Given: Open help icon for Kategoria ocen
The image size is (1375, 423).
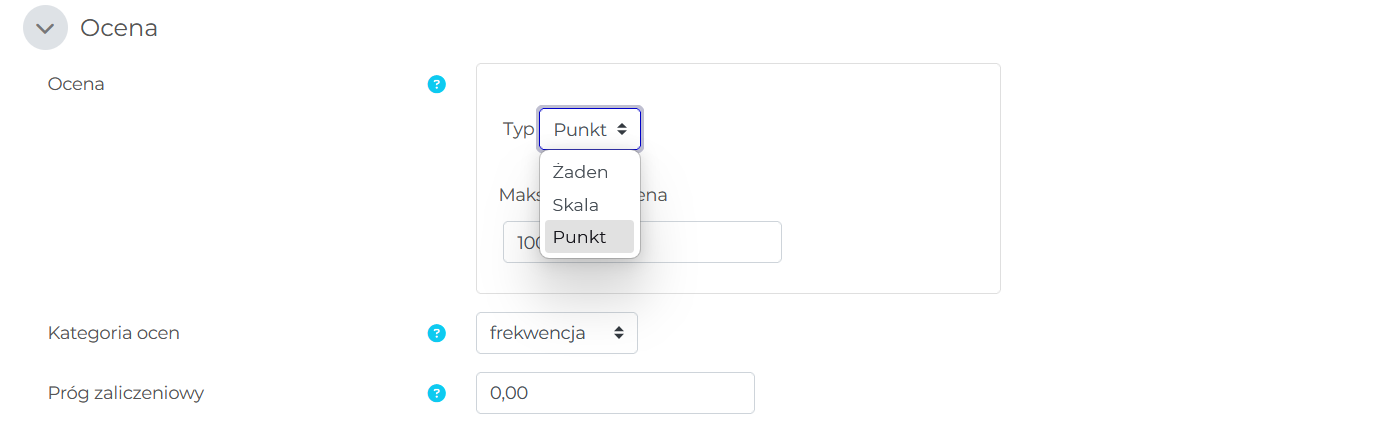Looking at the screenshot, I should (x=436, y=333).
